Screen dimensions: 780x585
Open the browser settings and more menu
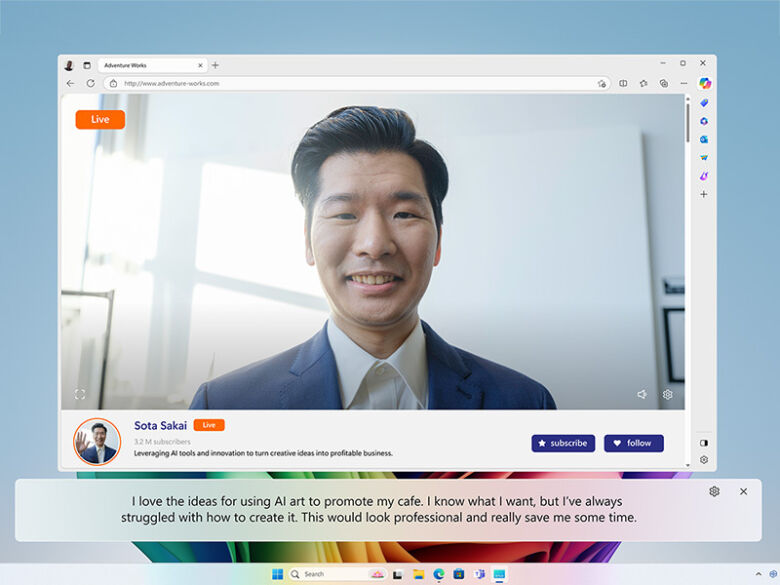coord(684,83)
